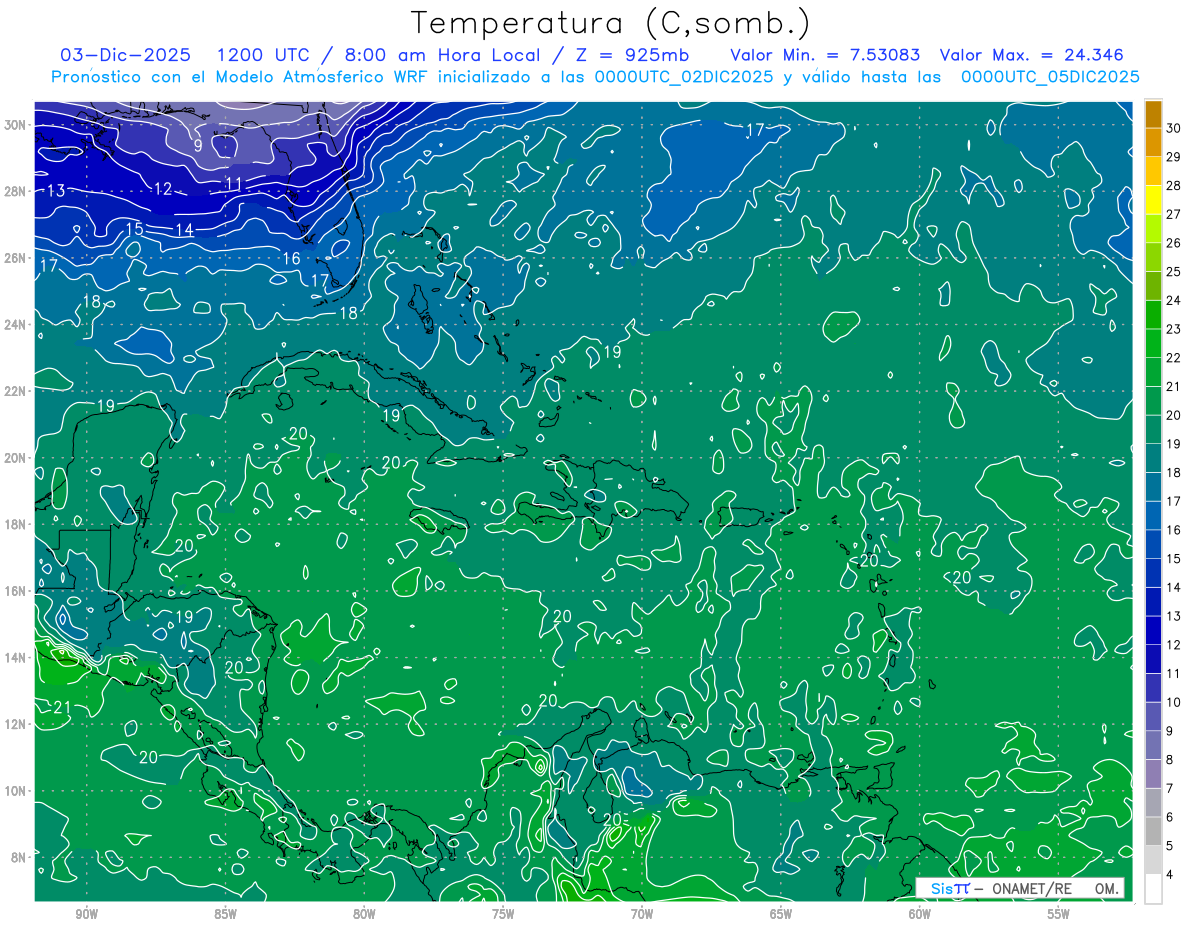
Task: Select the '03-Dic-2025' date text
Action: pyautogui.click(x=124, y=55)
